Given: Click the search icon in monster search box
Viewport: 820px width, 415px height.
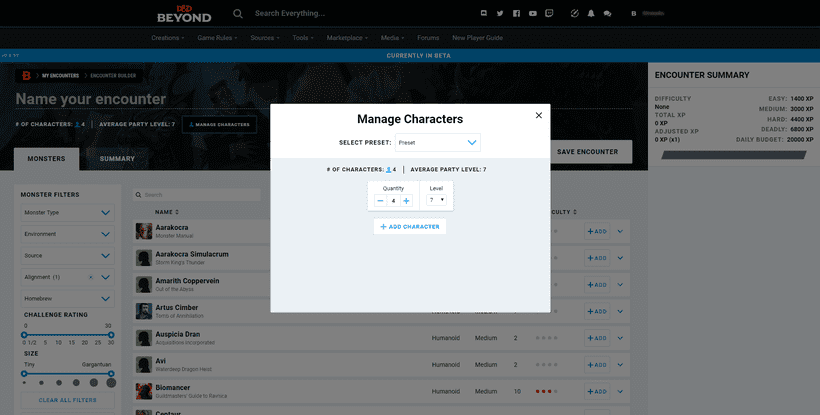Looking at the screenshot, I should 139,195.
